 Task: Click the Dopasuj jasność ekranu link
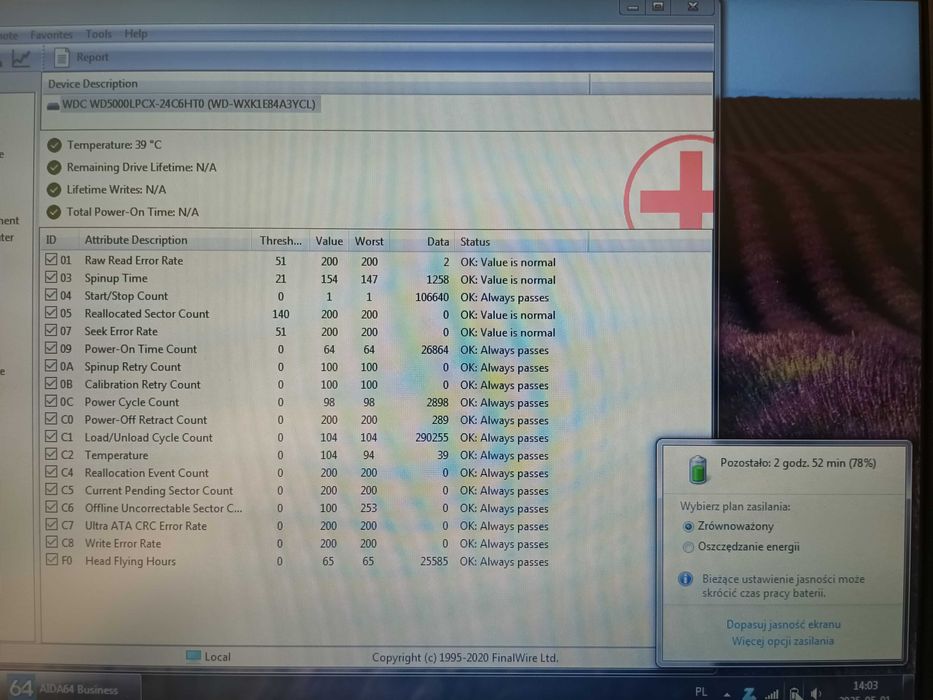coord(783,624)
